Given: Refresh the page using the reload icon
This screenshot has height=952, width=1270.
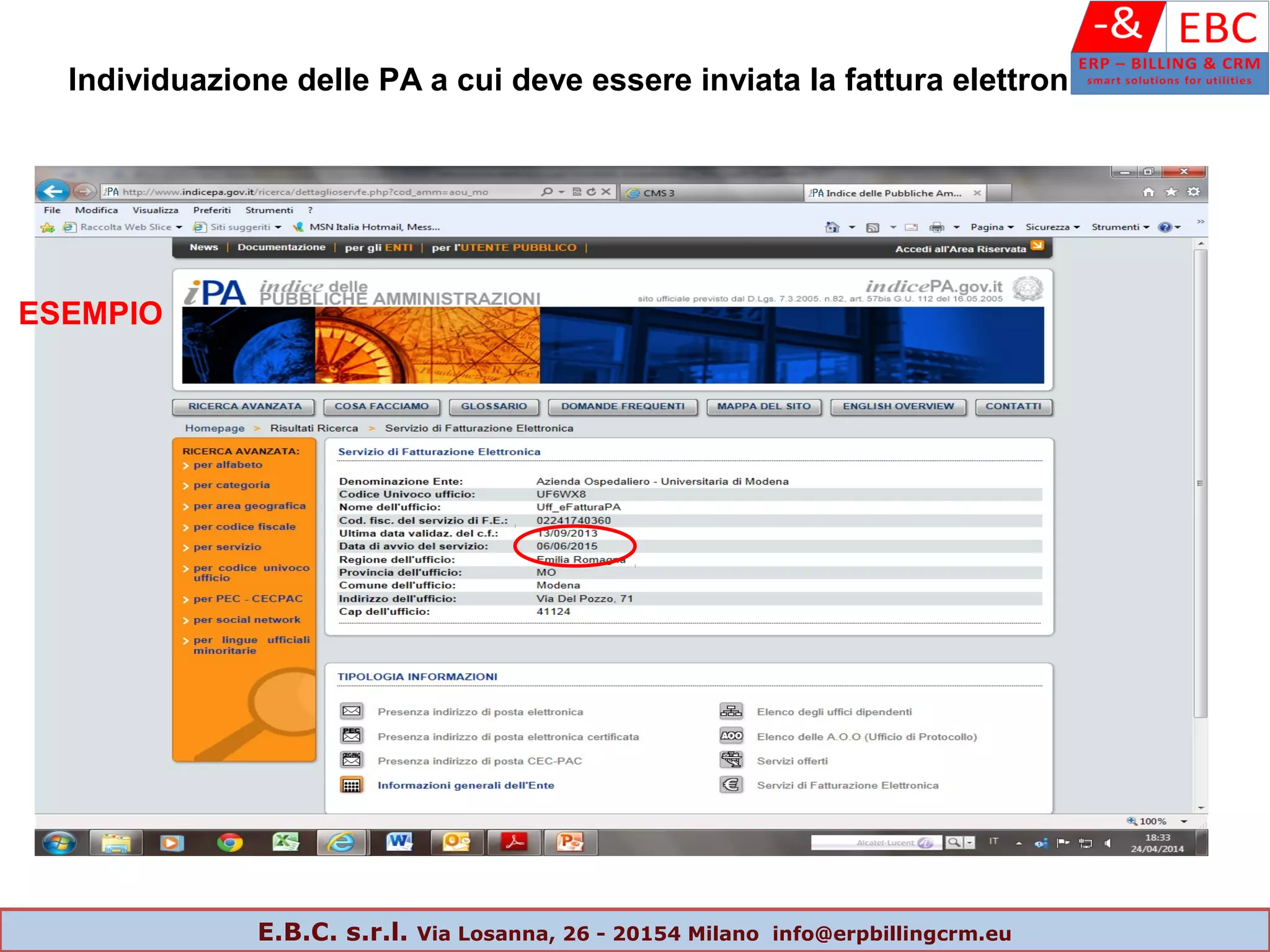Looking at the screenshot, I should [592, 192].
